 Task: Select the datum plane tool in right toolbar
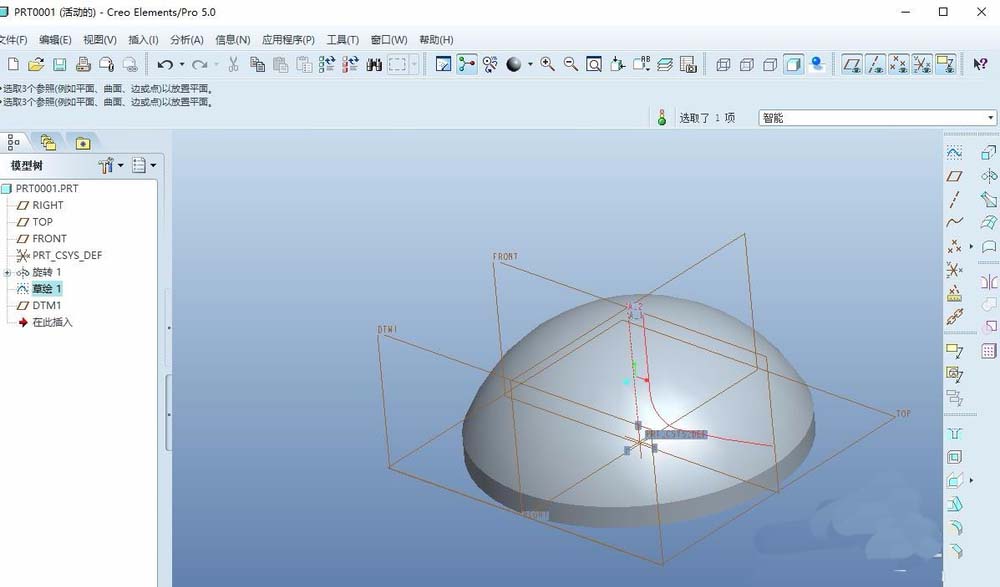click(954, 175)
